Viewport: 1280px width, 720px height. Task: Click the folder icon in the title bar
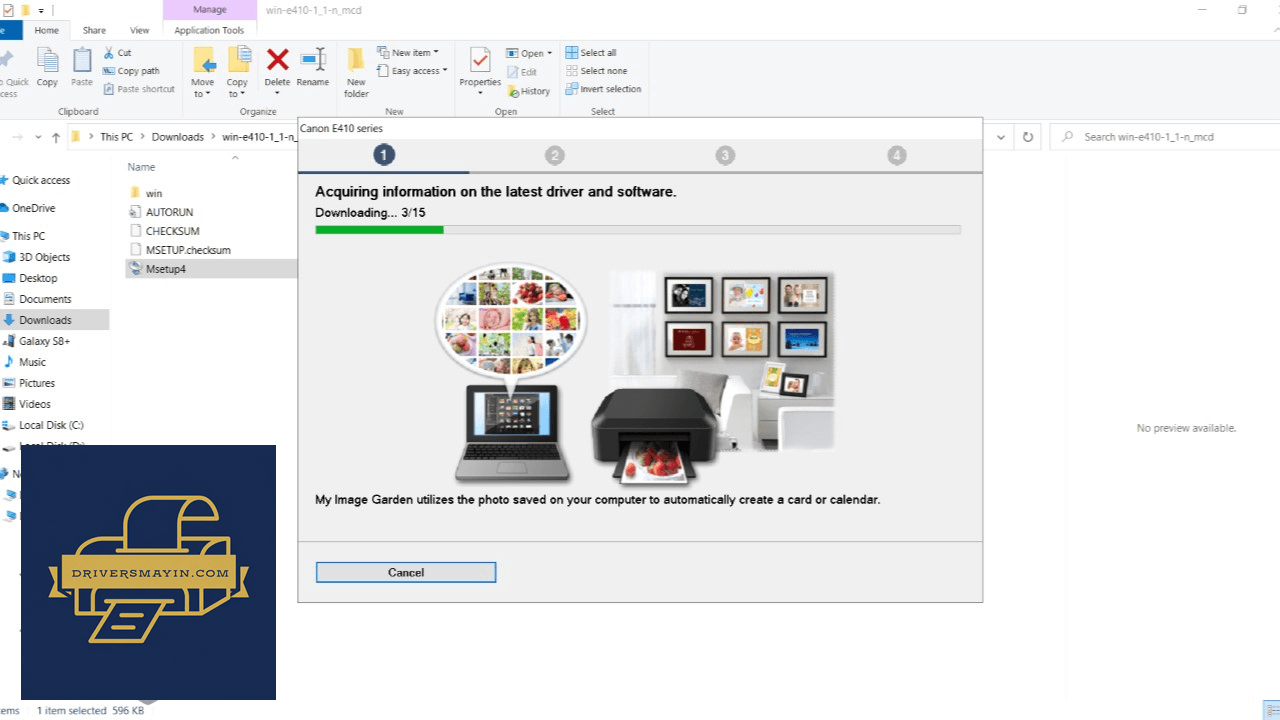coord(25,11)
